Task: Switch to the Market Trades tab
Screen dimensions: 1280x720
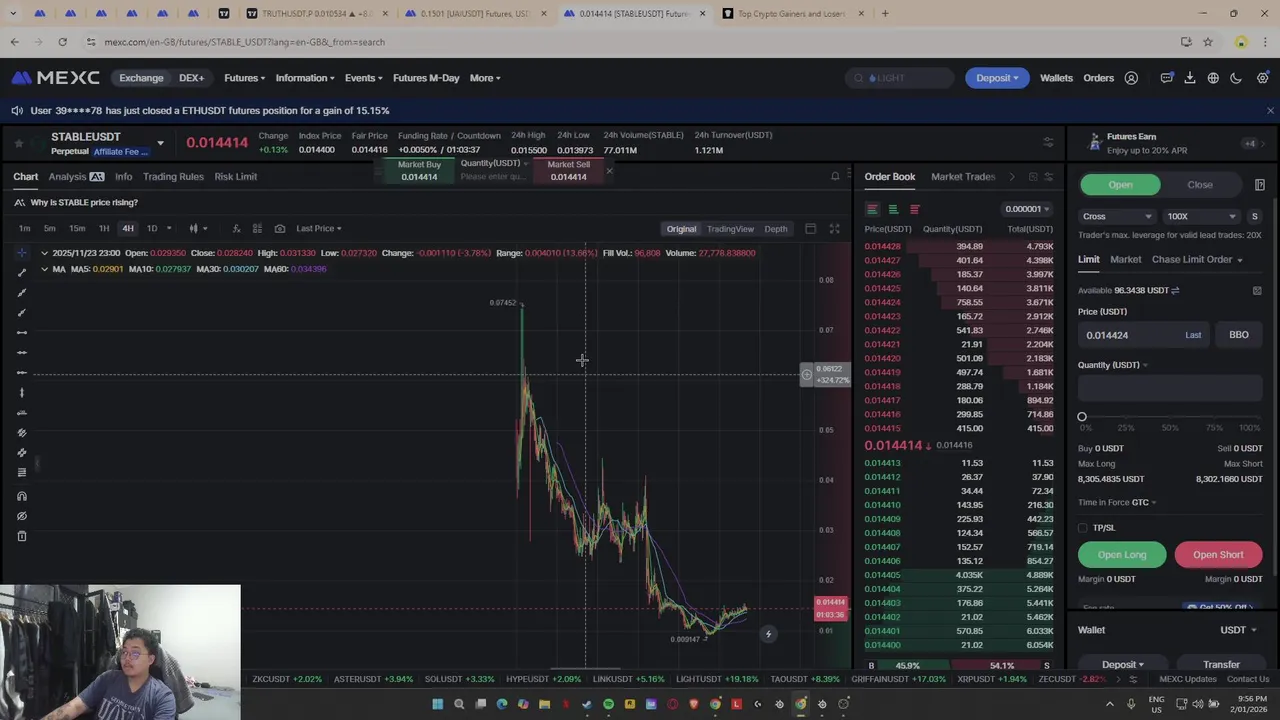Action: [963, 176]
